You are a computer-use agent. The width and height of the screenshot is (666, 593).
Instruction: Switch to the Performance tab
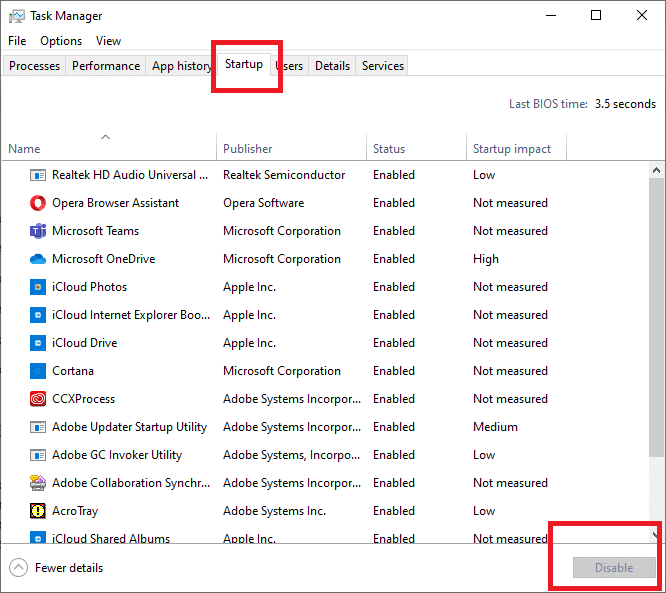[x=106, y=66]
